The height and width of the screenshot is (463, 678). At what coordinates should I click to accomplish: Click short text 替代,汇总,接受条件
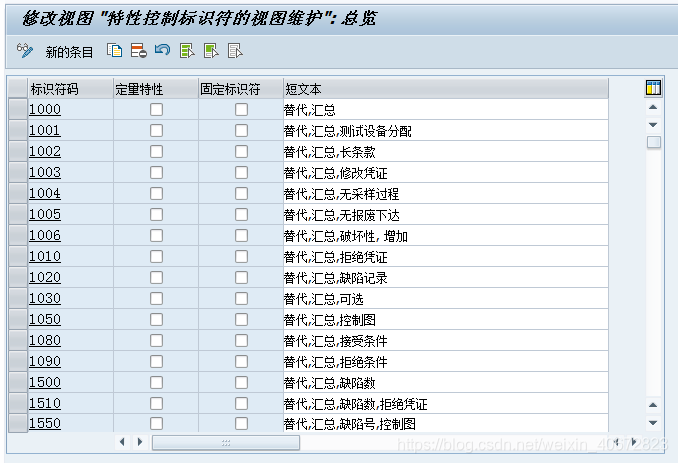click(336, 341)
